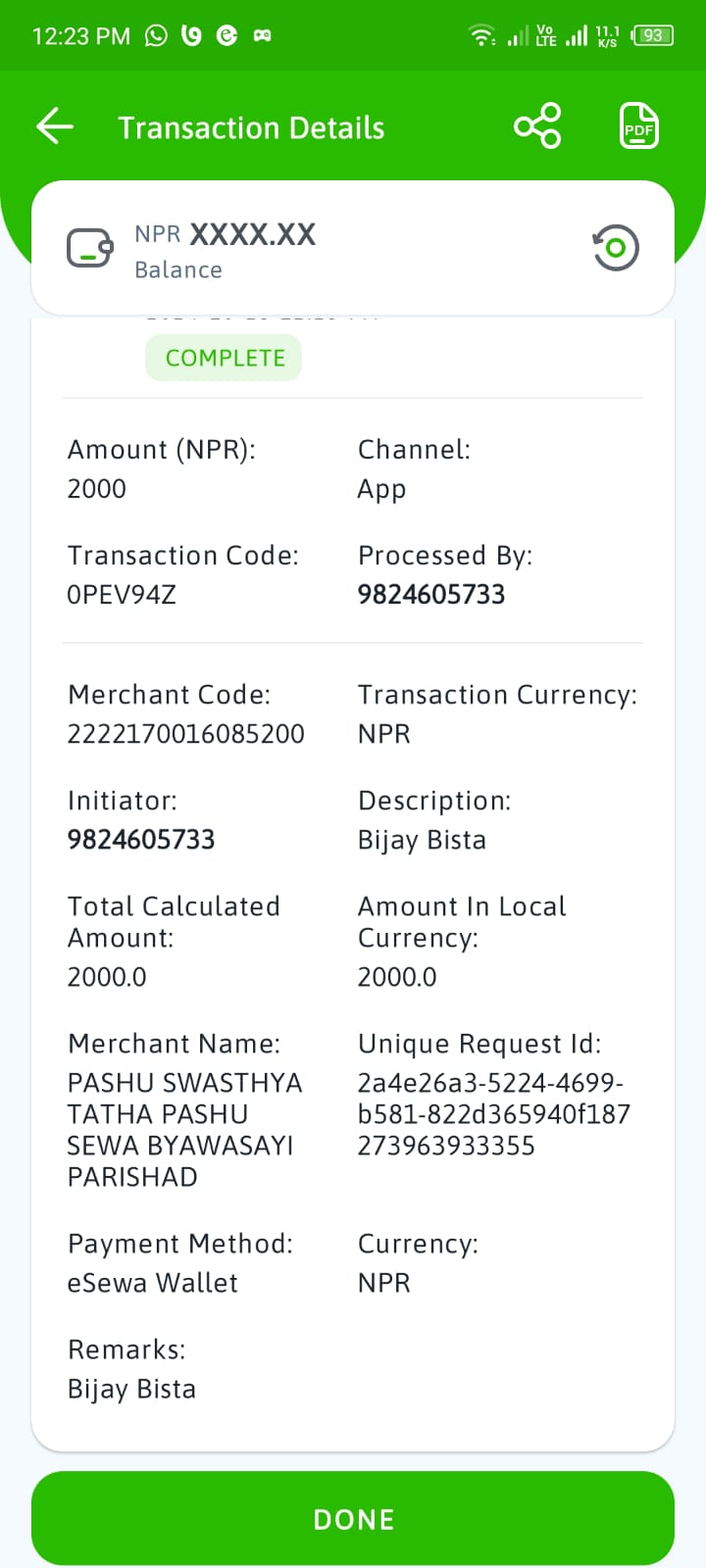This screenshot has width=706, height=1568.
Task: Reveal the hidden NPR XXXX.XX balance
Action: pyautogui.click(x=225, y=234)
